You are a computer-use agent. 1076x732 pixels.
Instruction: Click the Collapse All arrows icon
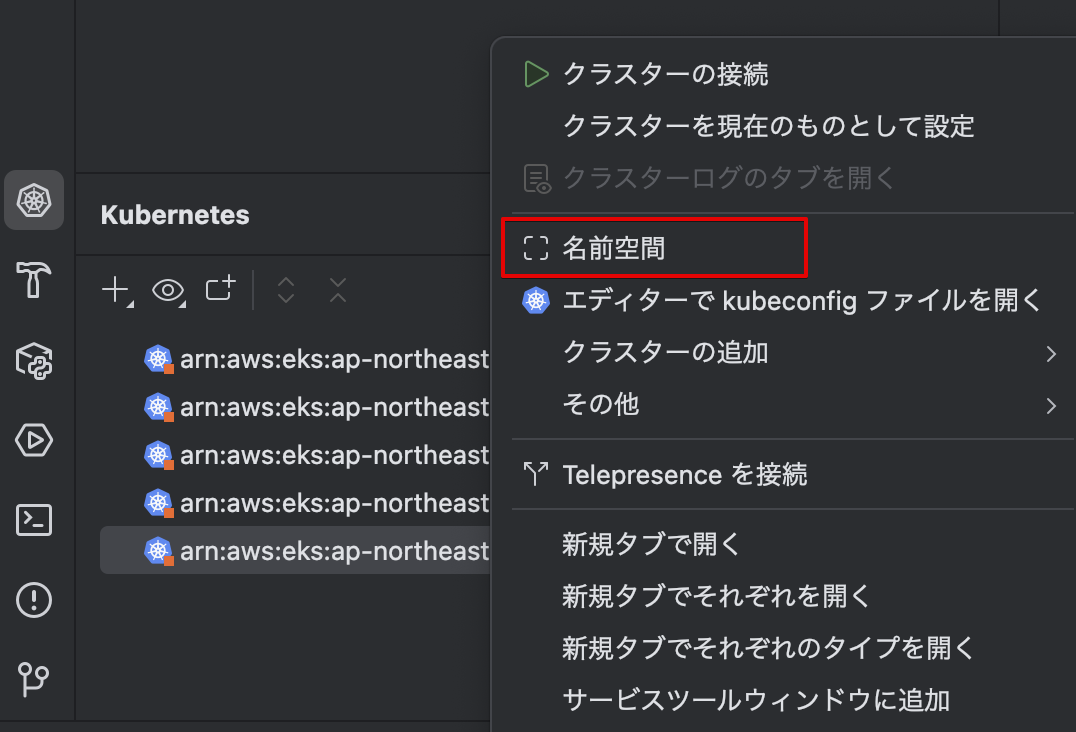click(x=338, y=290)
